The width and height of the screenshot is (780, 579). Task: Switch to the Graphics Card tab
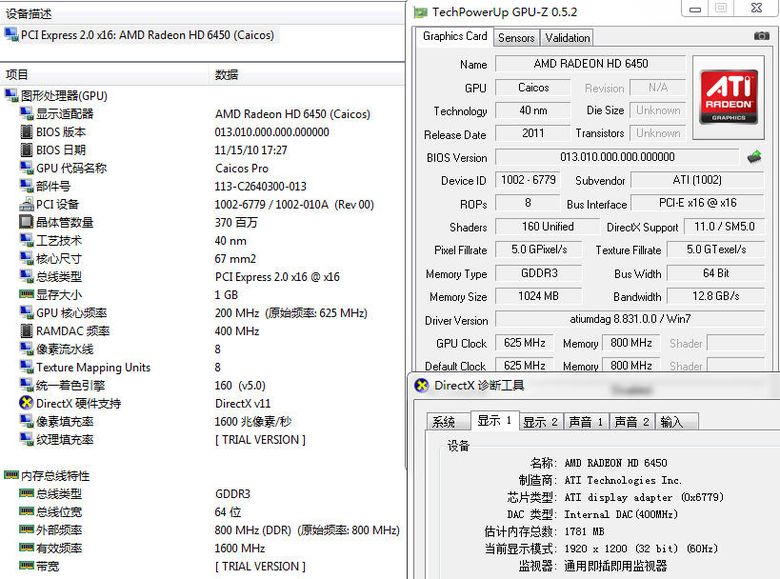pos(455,37)
